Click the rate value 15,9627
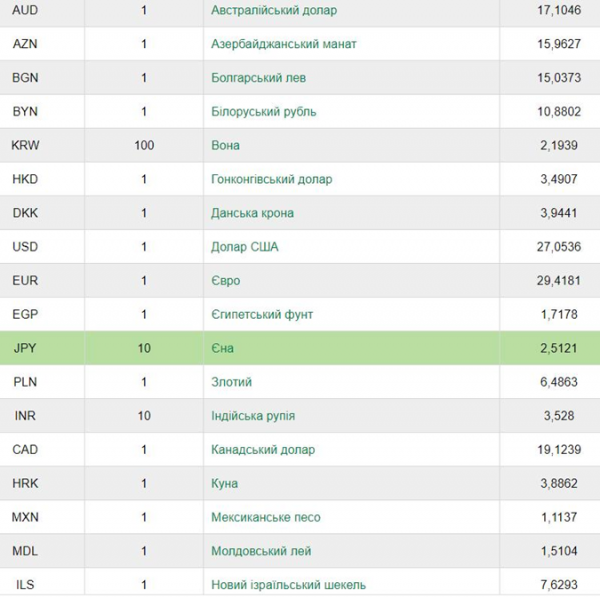 tap(559, 44)
